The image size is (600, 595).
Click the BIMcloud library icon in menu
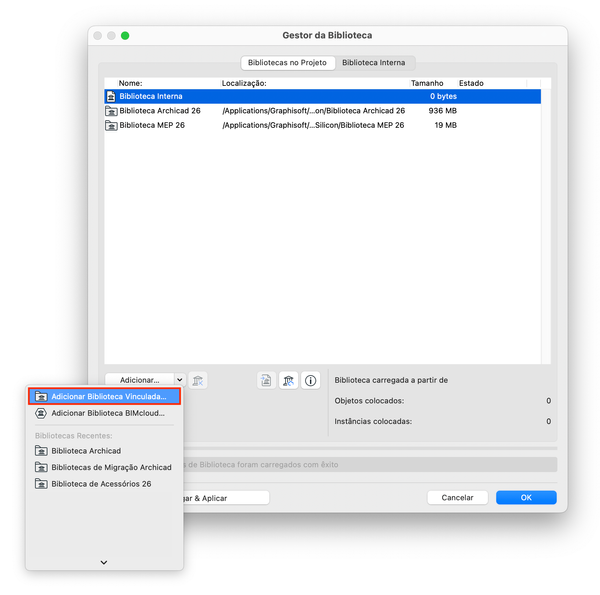41,413
